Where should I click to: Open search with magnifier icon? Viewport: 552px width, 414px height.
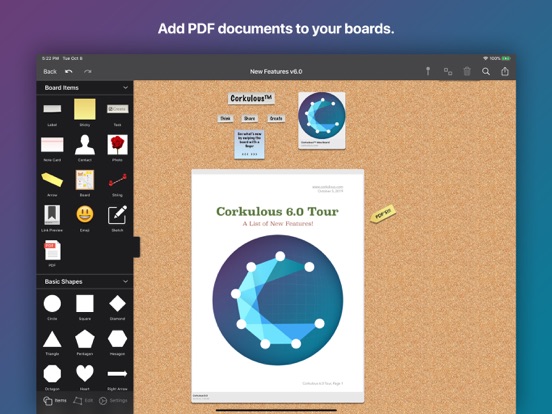coord(486,71)
